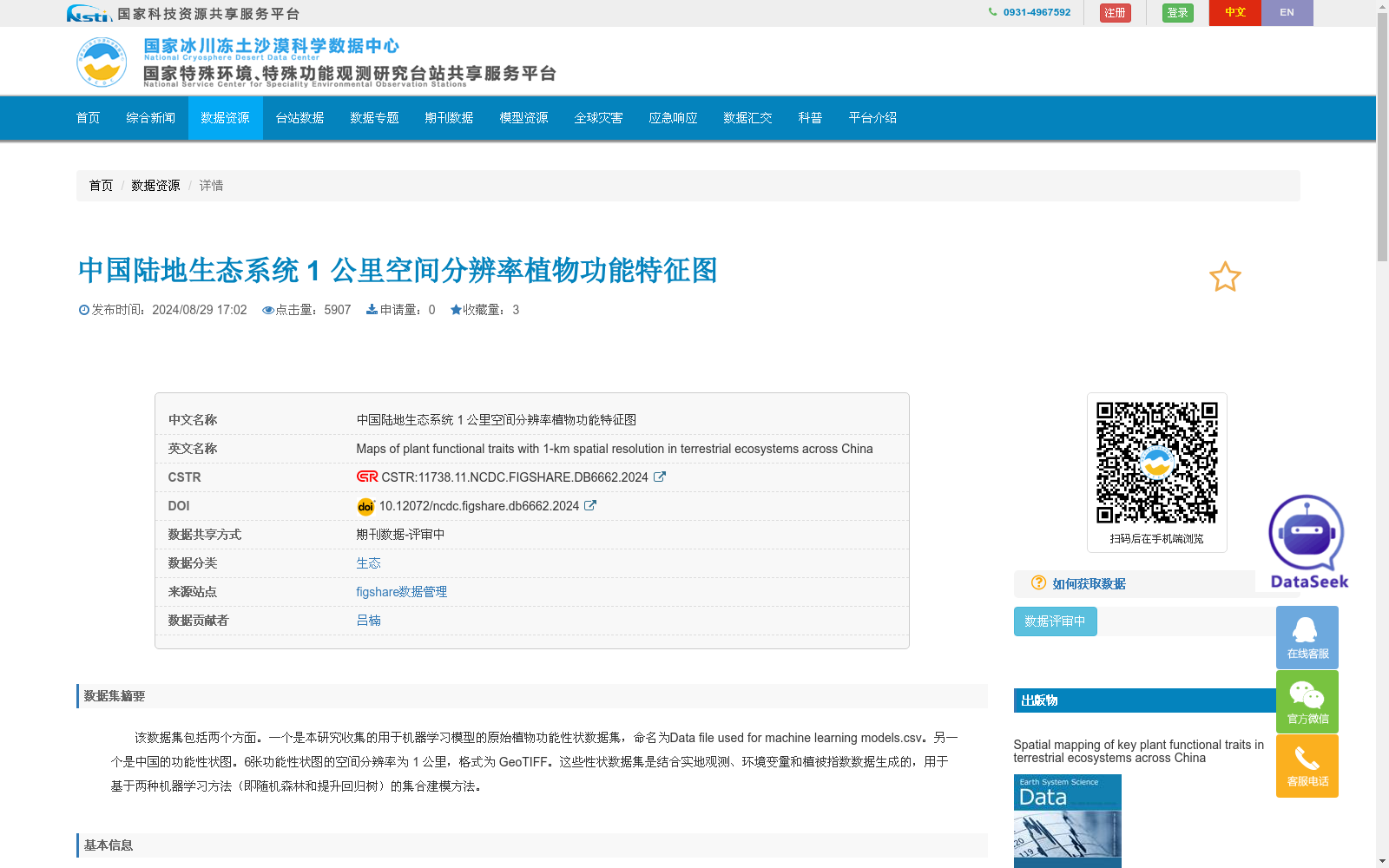Open the 在线客服 online chat icon
The width and height of the screenshot is (1389, 868).
[x=1307, y=637]
